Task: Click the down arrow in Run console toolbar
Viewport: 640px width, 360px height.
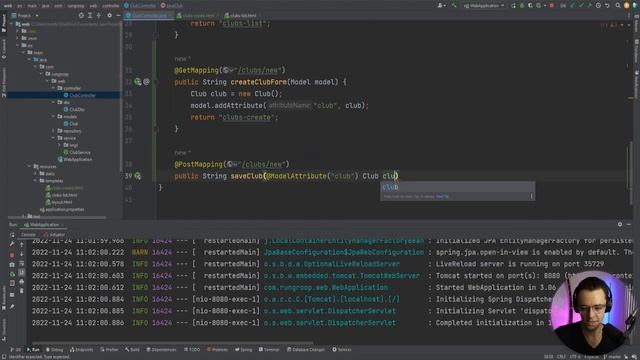Action: [x=22, y=254]
